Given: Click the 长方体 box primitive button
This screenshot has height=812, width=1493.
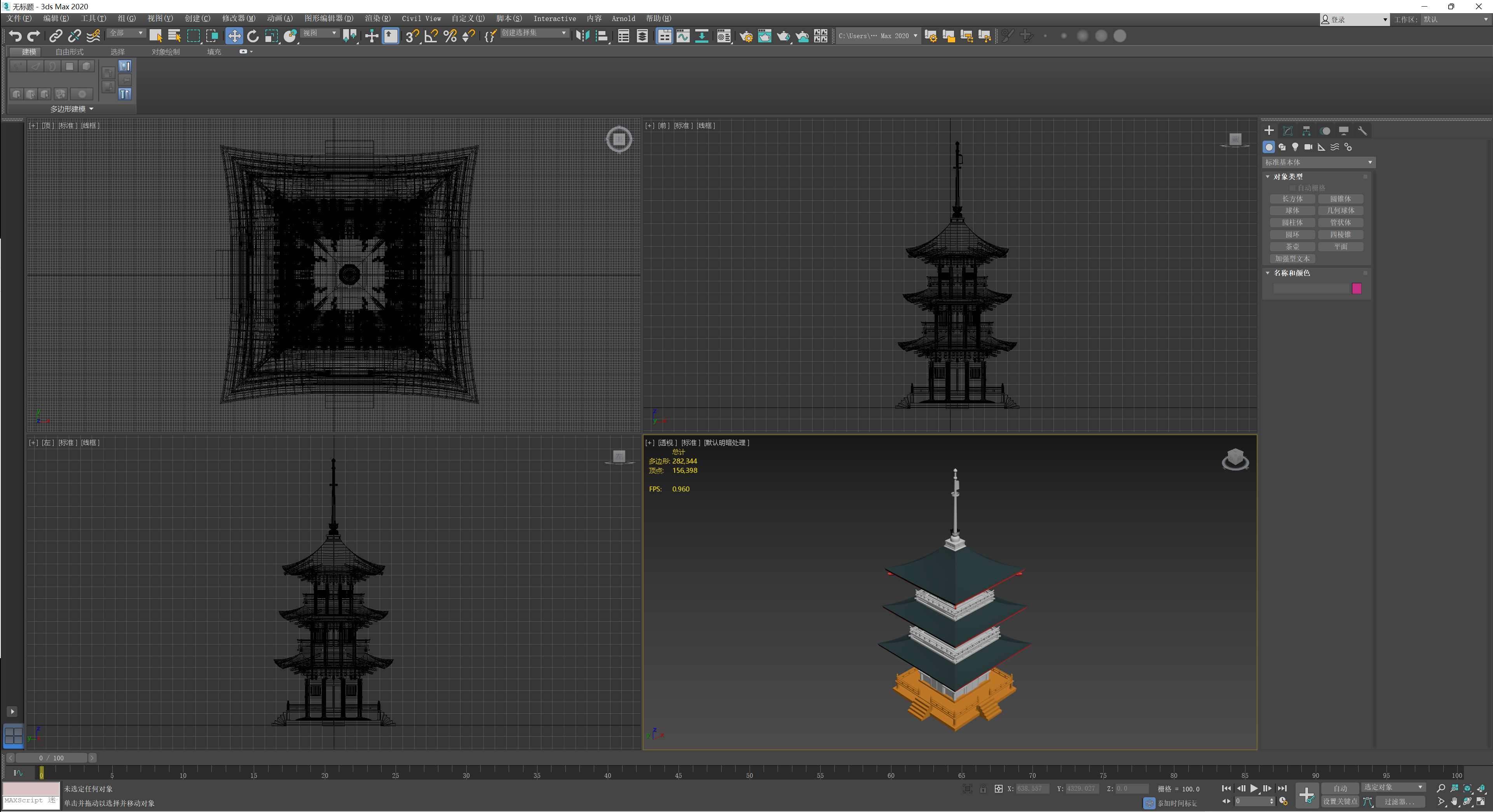Looking at the screenshot, I should point(1292,199).
